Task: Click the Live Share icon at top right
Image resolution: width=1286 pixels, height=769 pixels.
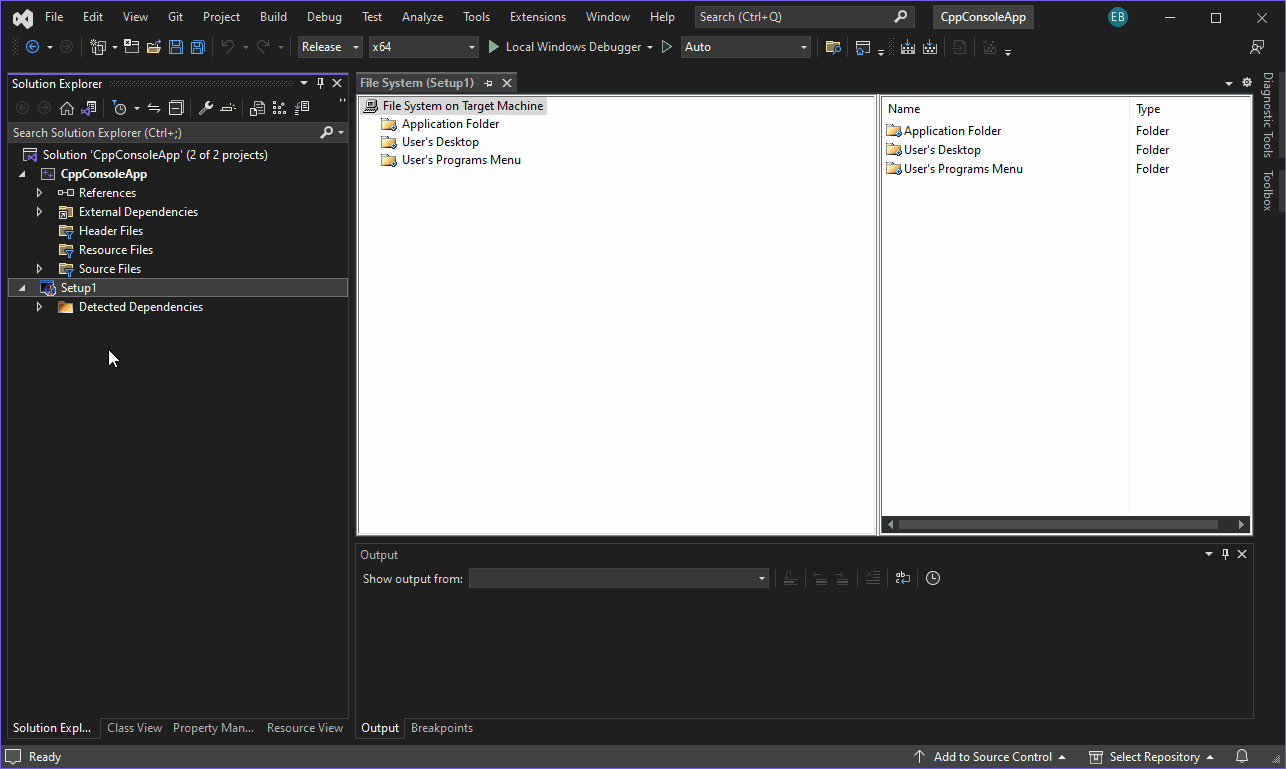Action: tap(1257, 47)
